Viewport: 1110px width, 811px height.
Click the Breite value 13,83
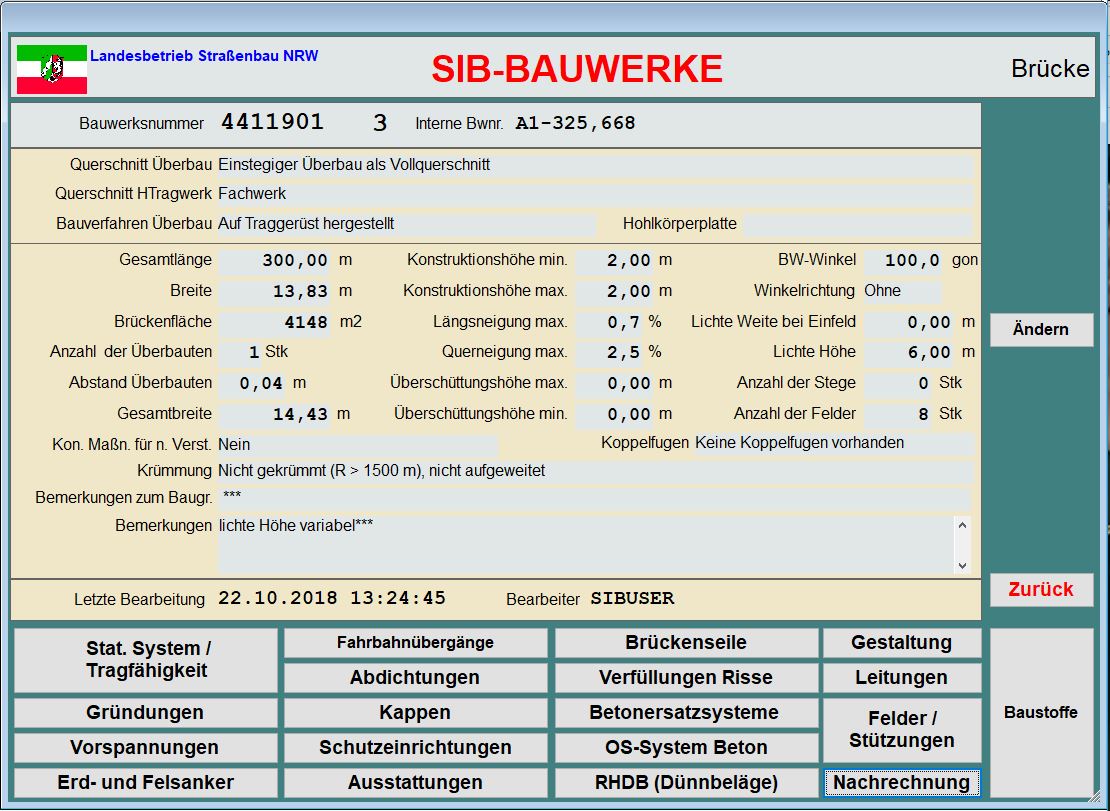[274, 292]
